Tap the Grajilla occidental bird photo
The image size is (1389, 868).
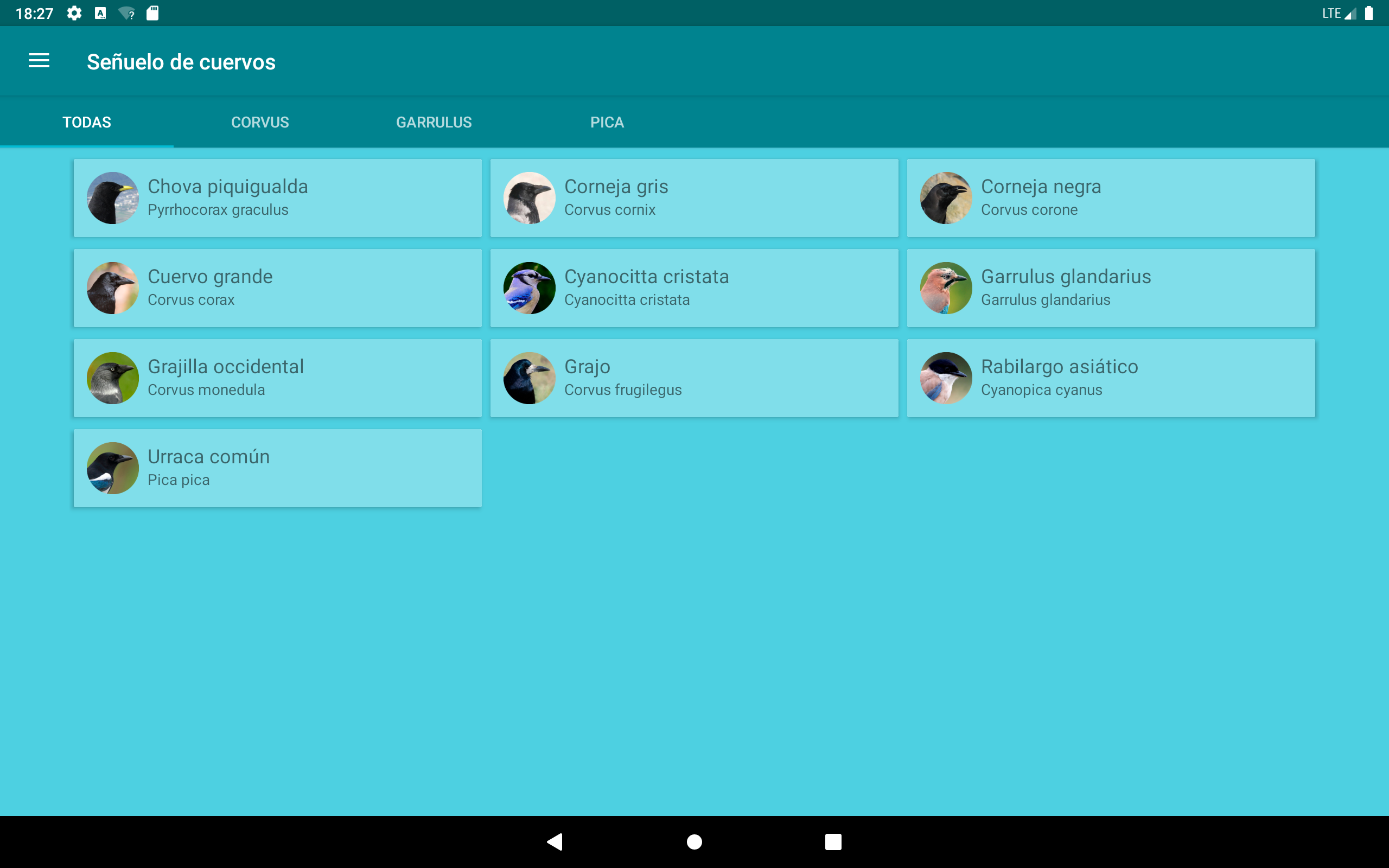pos(112,378)
